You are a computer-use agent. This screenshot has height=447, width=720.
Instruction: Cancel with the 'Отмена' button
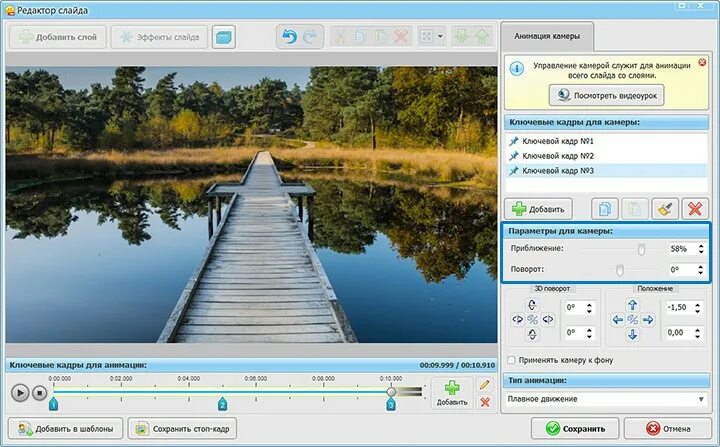tap(668, 429)
